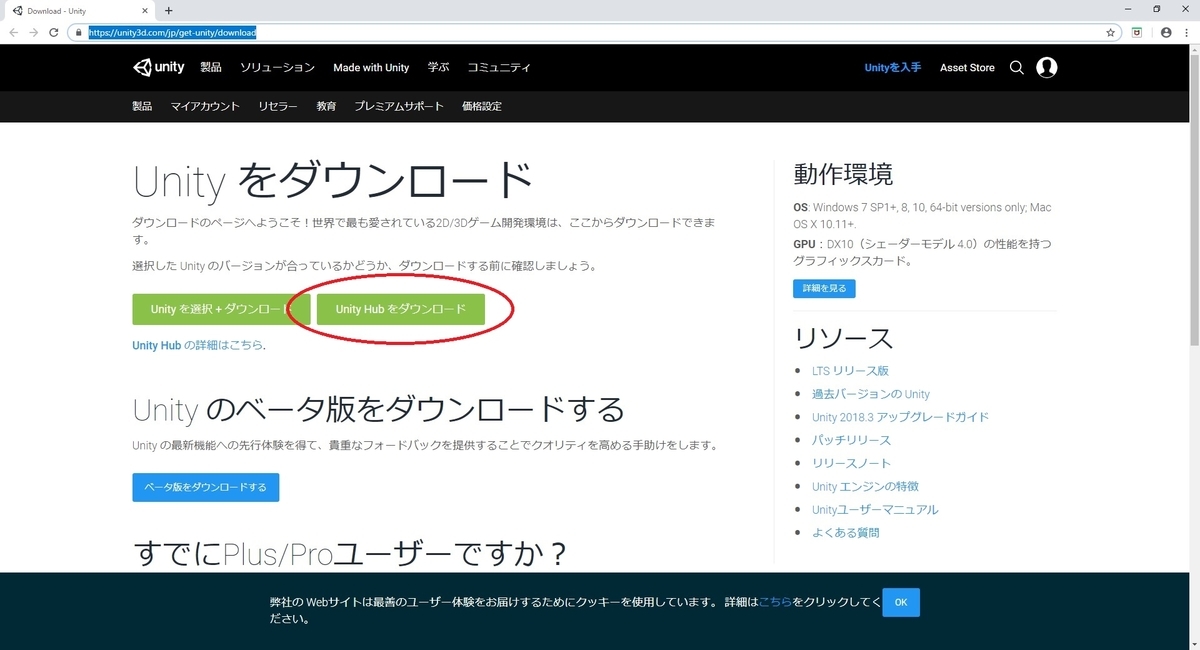The width and height of the screenshot is (1200, 650).
Task: Go back using the browser back arrow
Action: pos(13,32)
